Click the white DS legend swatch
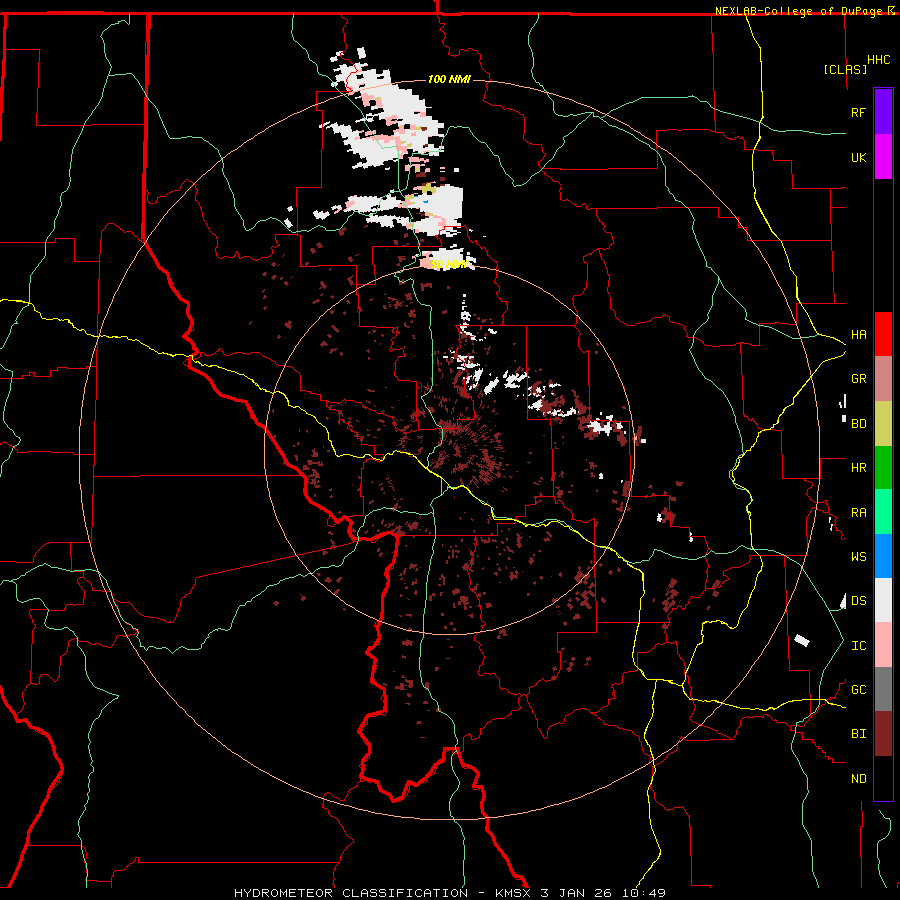 pyautogui.click(x=883, y=600)
